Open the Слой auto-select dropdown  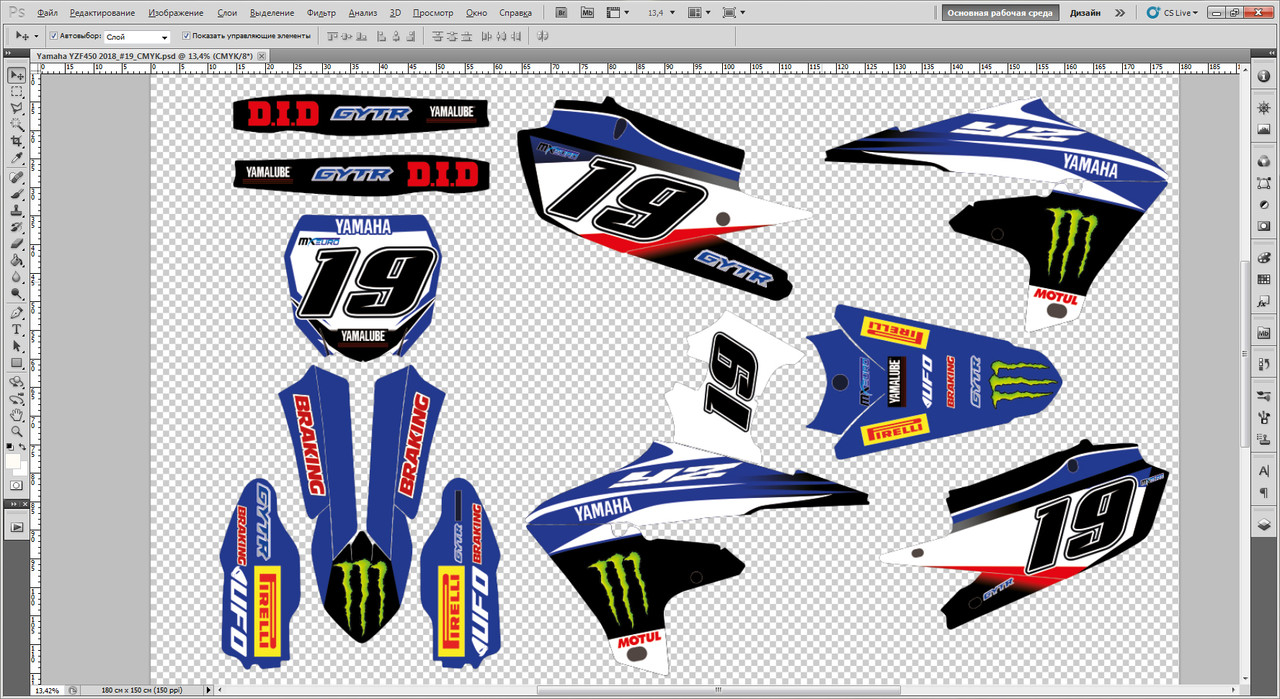coord(138,36)
